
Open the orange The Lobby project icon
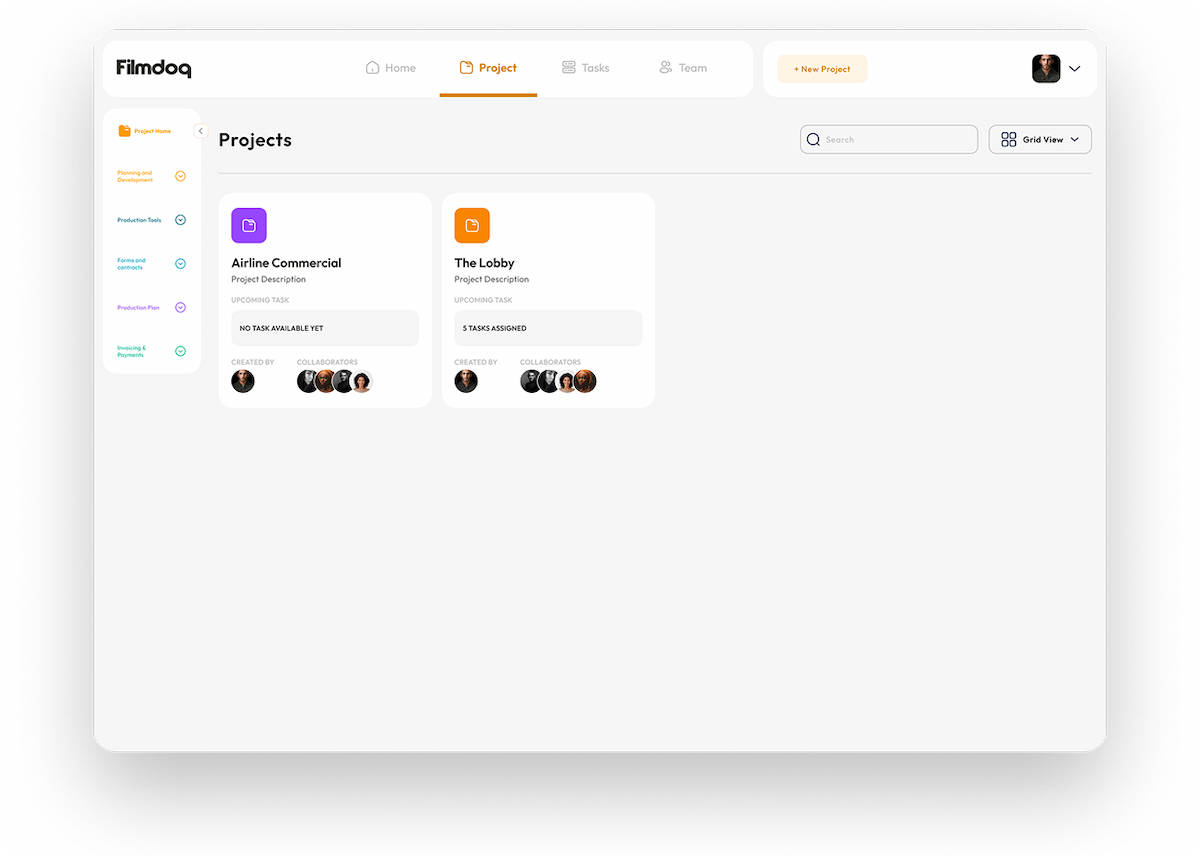[472, 226]
